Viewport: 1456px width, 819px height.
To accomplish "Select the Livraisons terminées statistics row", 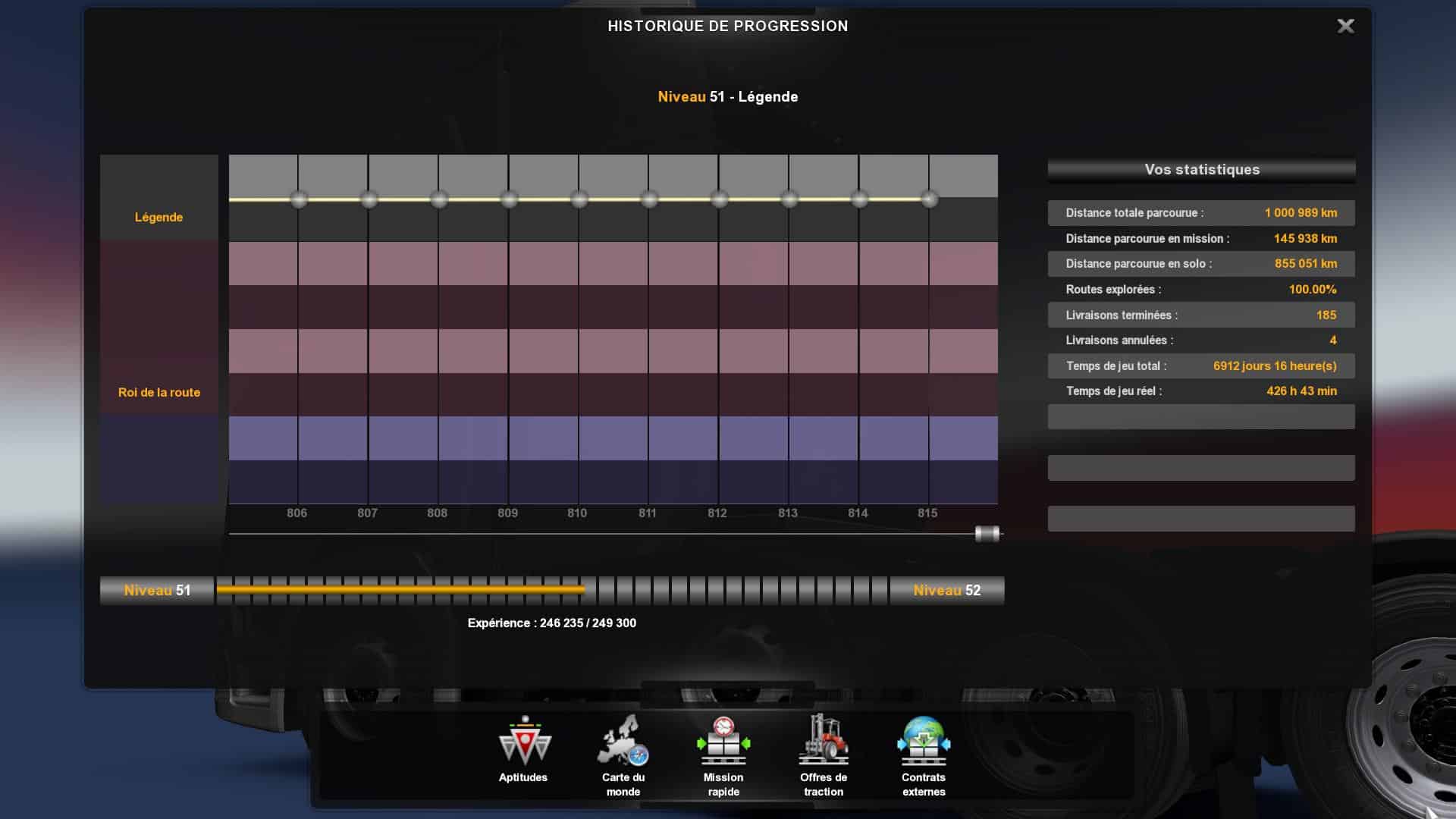I will click(x=1201, y=315).
